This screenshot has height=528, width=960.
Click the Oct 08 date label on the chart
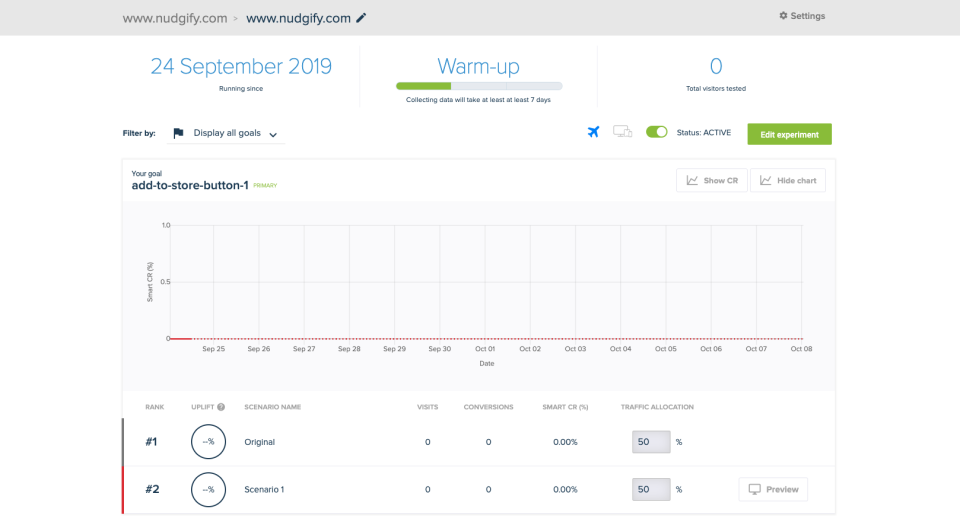pos(801,349)
